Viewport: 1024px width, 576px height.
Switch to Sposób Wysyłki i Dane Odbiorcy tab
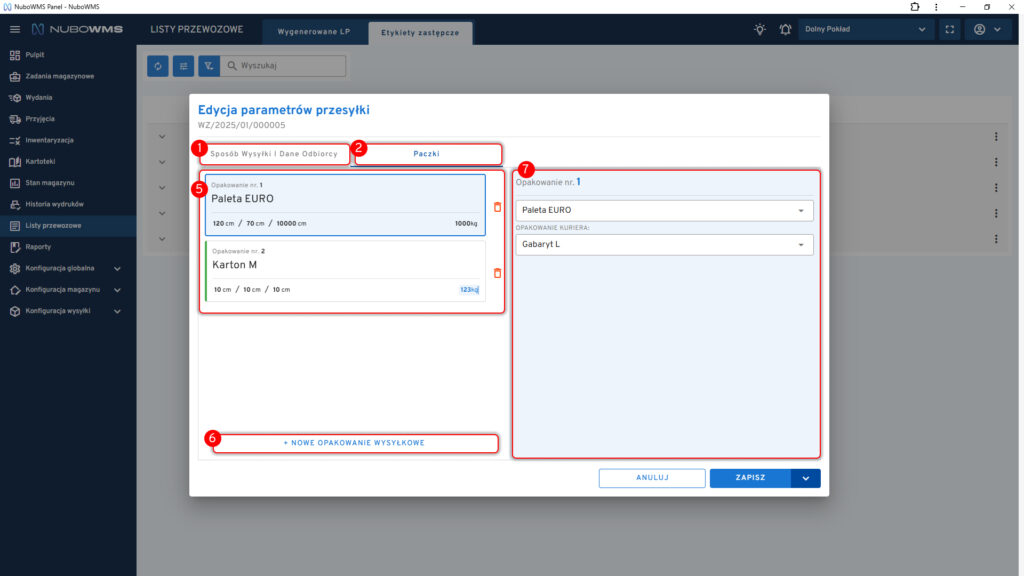[274, 154]
